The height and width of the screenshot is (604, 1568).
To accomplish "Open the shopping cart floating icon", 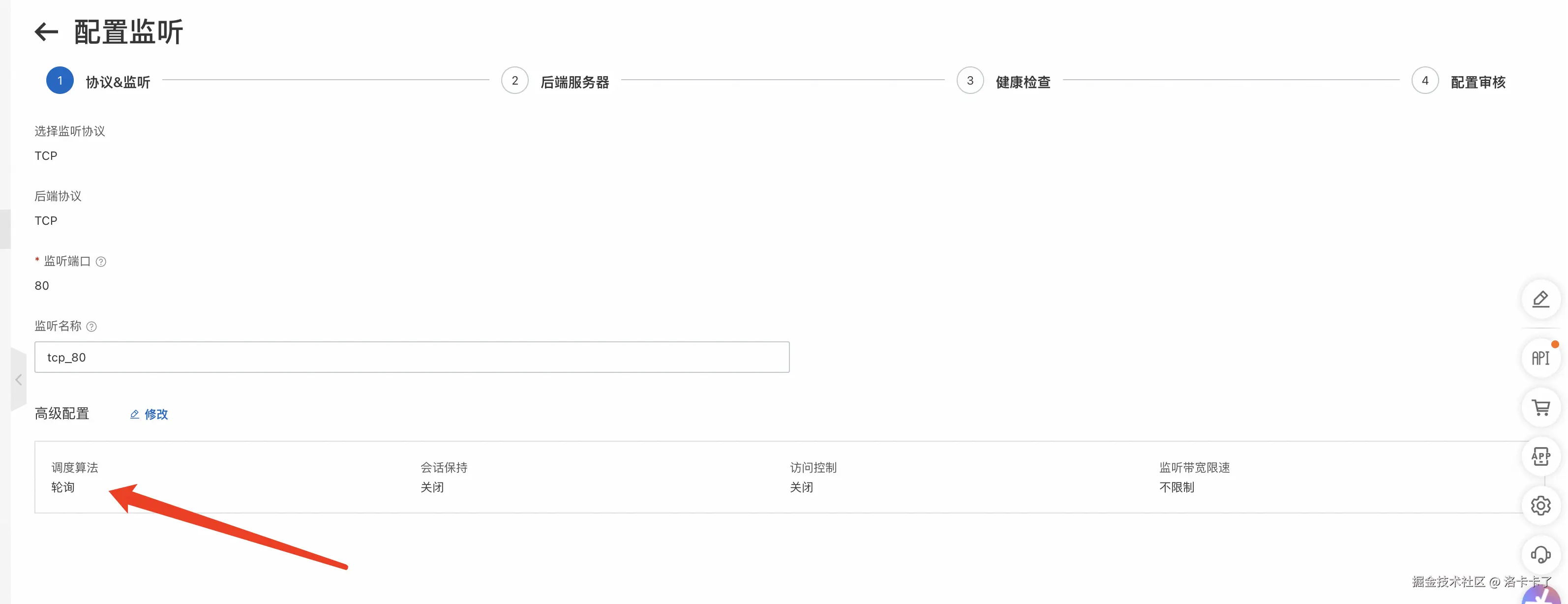I will click(x=1540, y=407).
